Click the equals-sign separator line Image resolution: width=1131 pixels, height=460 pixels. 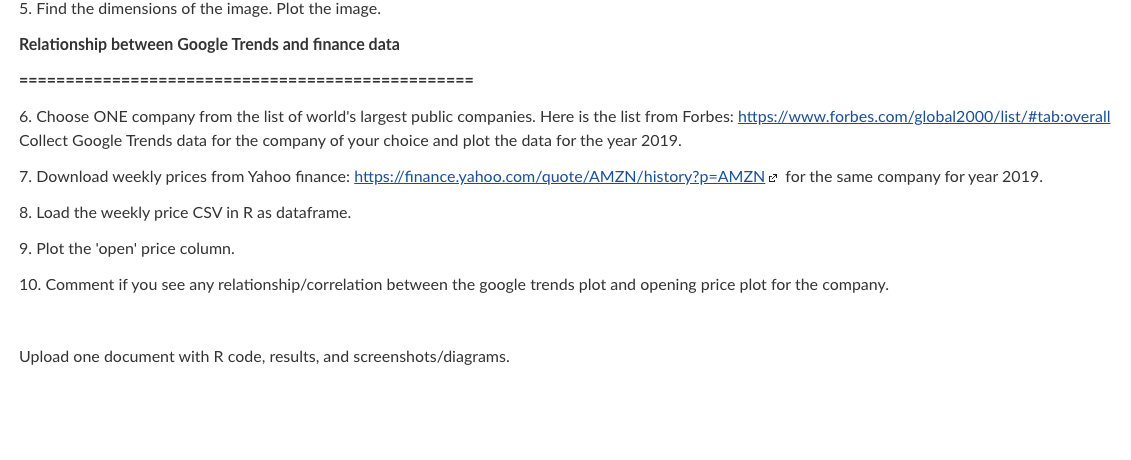click(x=246, y=80)
